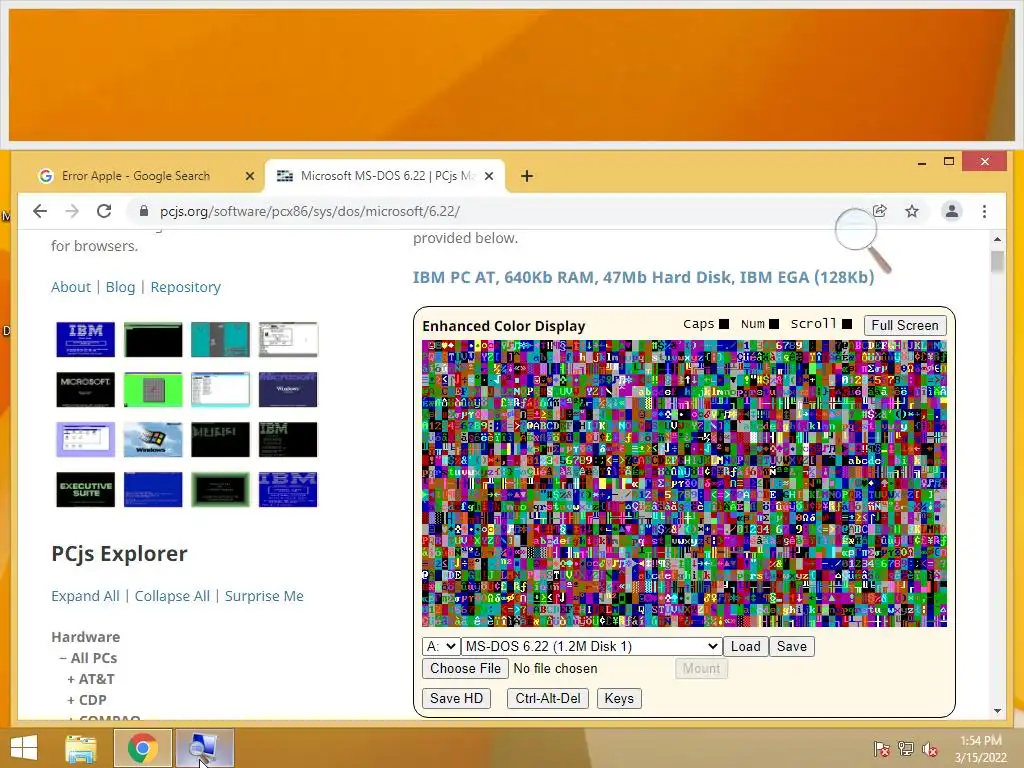Open the white dialog window thumbnail
1024x768 pixels.
tap(288, 340)
